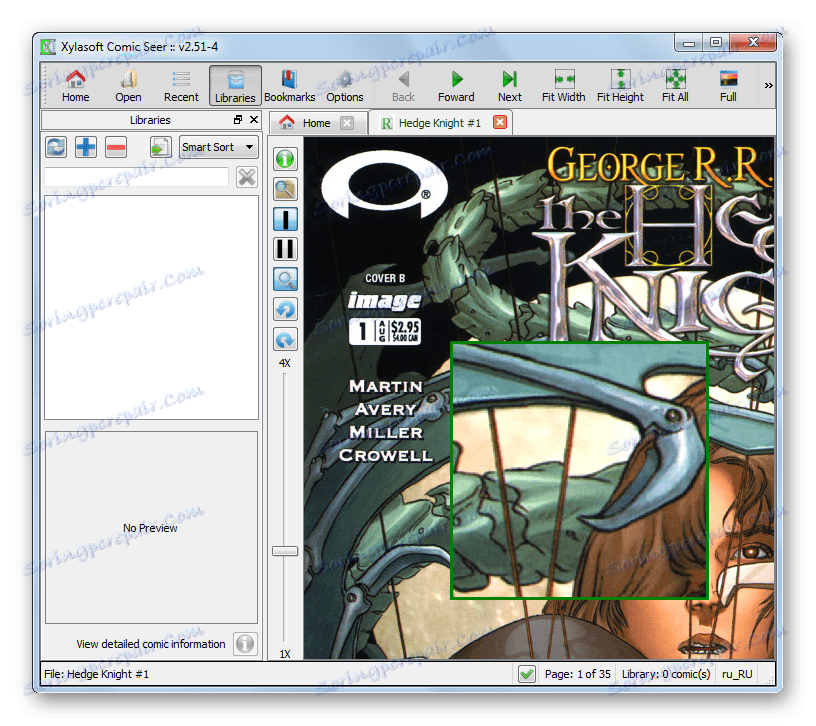Image resolution: width=816 pixels, height=726 pixels.
Task: Add a new library with plus icon
Action: click(86, 147)
